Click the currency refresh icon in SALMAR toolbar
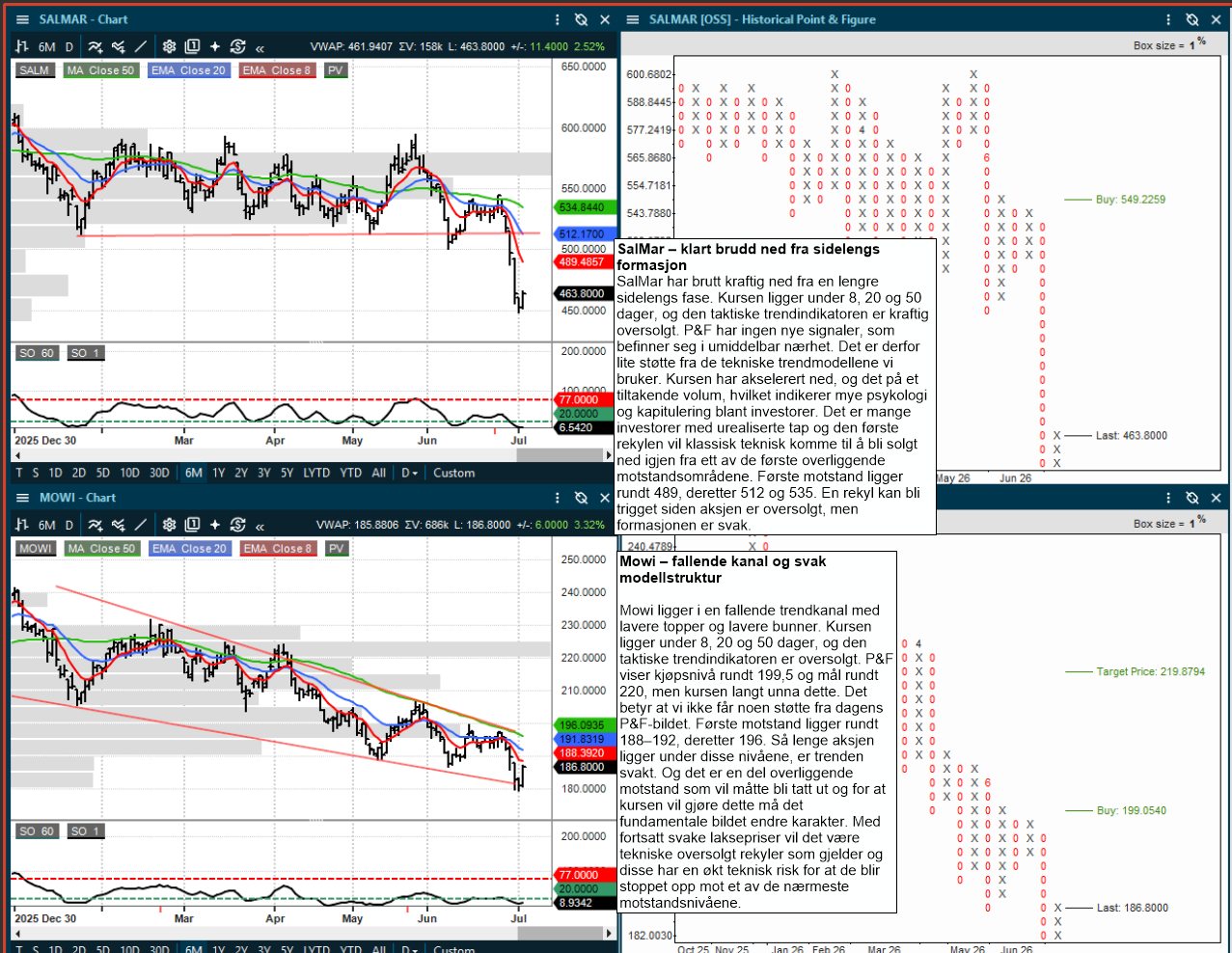 point(237,46)
